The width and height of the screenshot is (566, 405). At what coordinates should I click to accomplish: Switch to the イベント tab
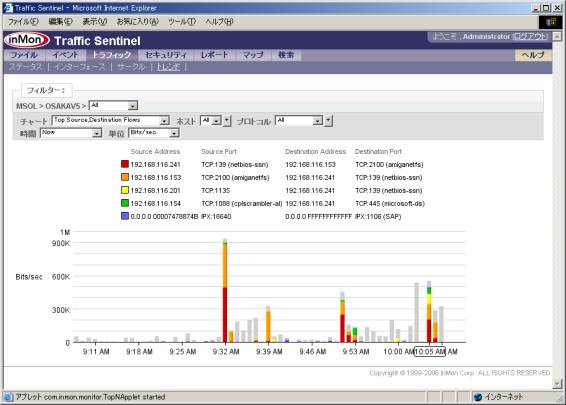(65, 55)
